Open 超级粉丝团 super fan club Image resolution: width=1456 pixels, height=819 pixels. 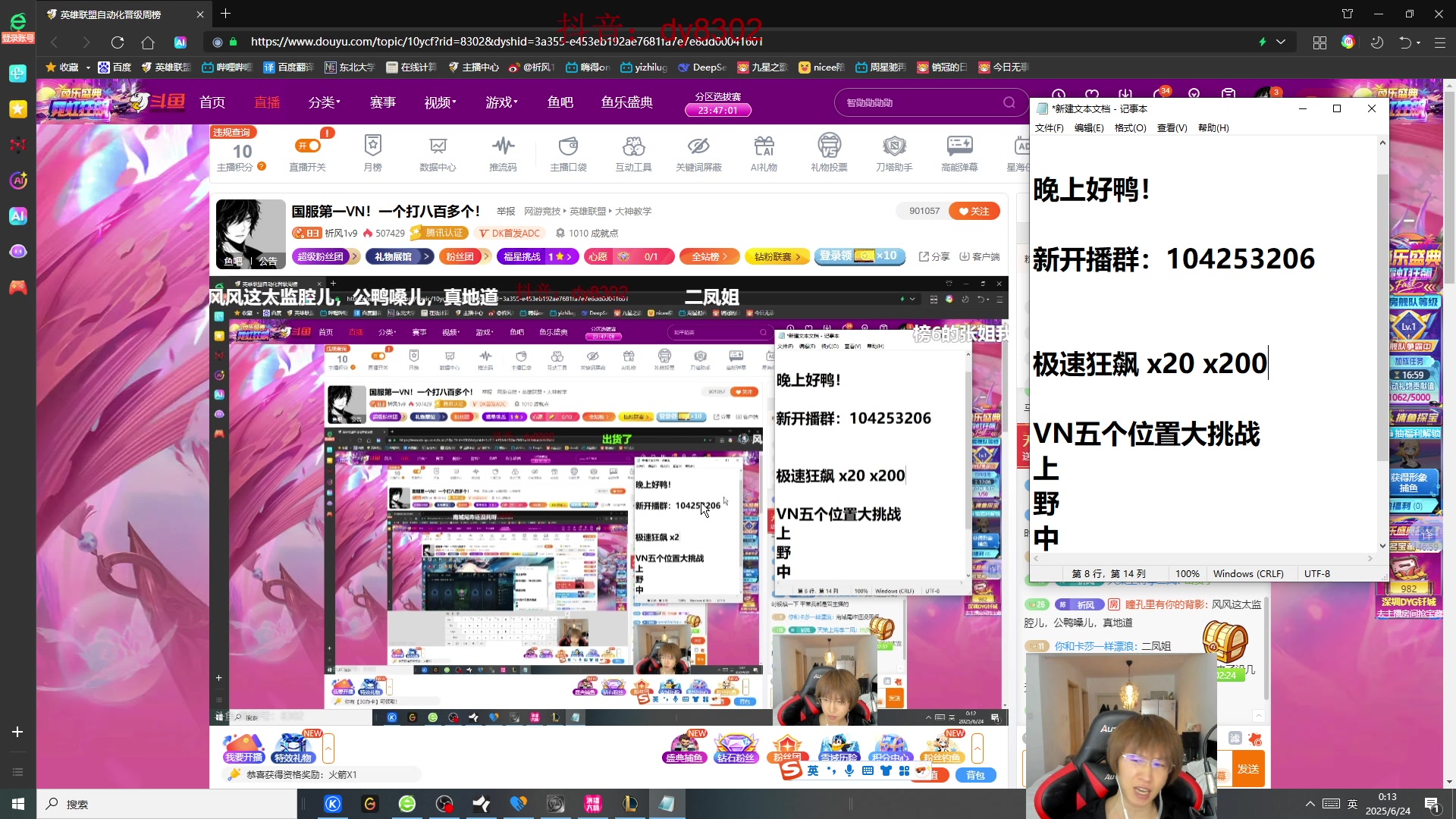[325, 256]
